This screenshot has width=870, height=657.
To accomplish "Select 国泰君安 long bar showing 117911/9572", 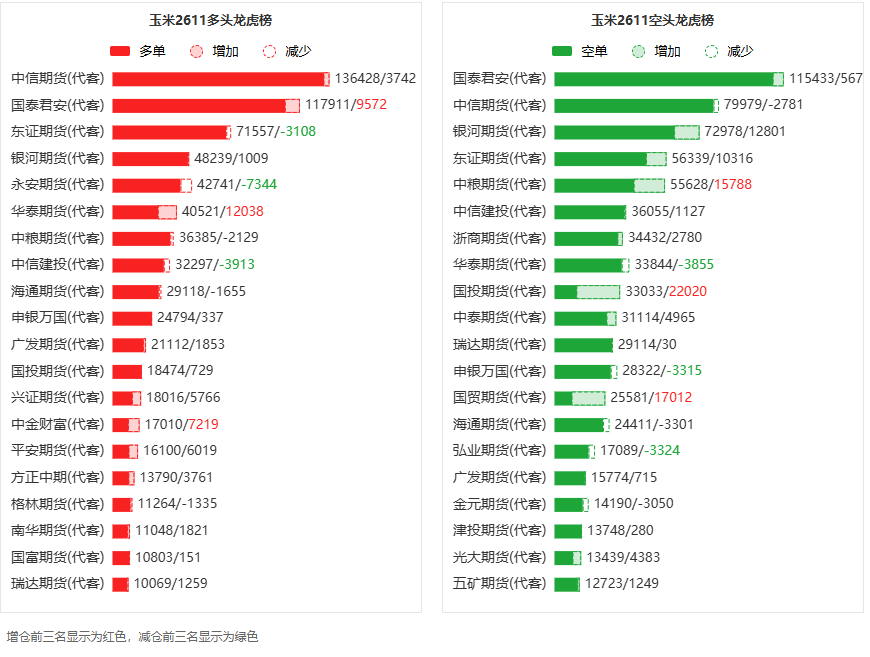I will tap(206, 105).
